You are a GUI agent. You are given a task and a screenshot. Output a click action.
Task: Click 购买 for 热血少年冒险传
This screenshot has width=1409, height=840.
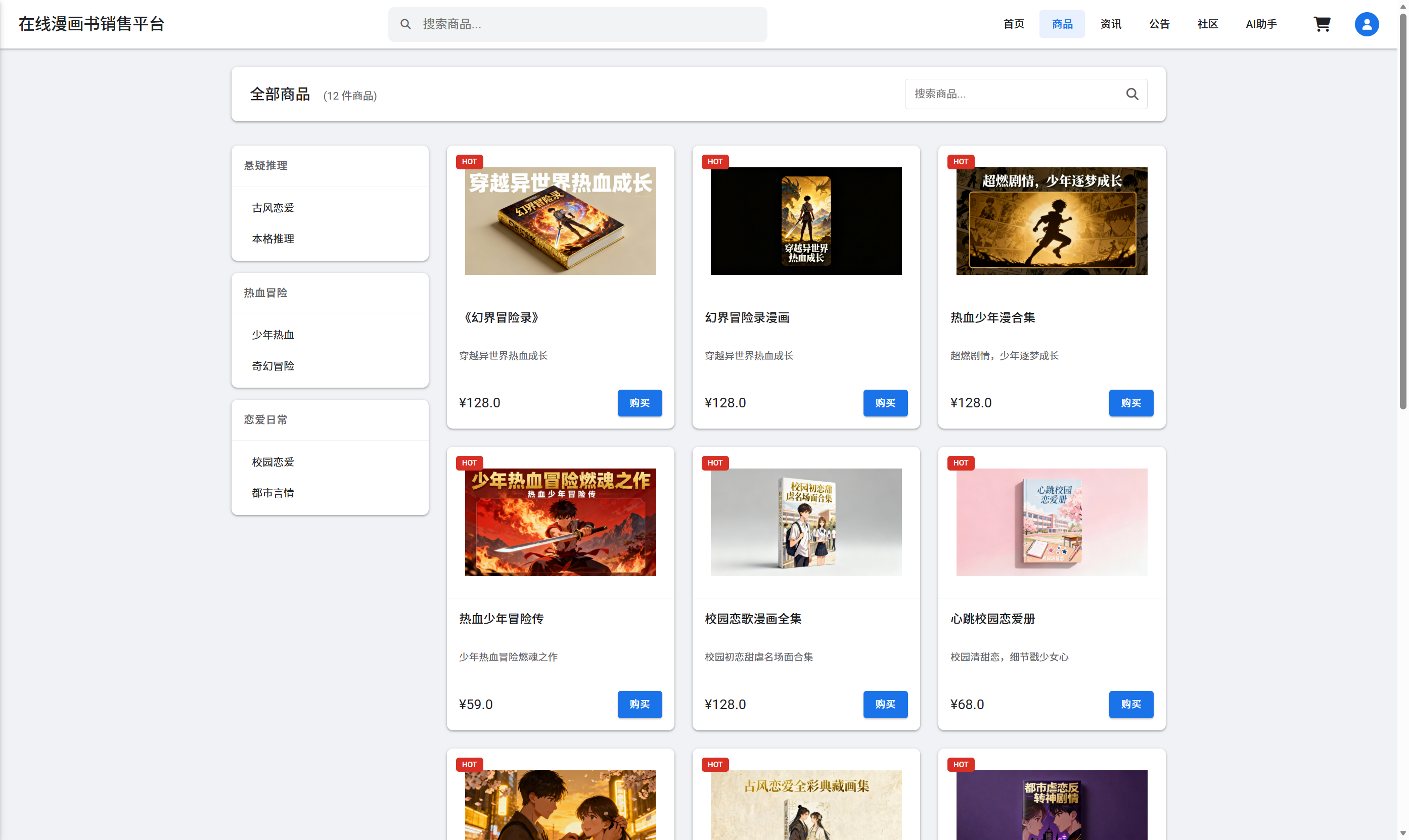point(640,704)
